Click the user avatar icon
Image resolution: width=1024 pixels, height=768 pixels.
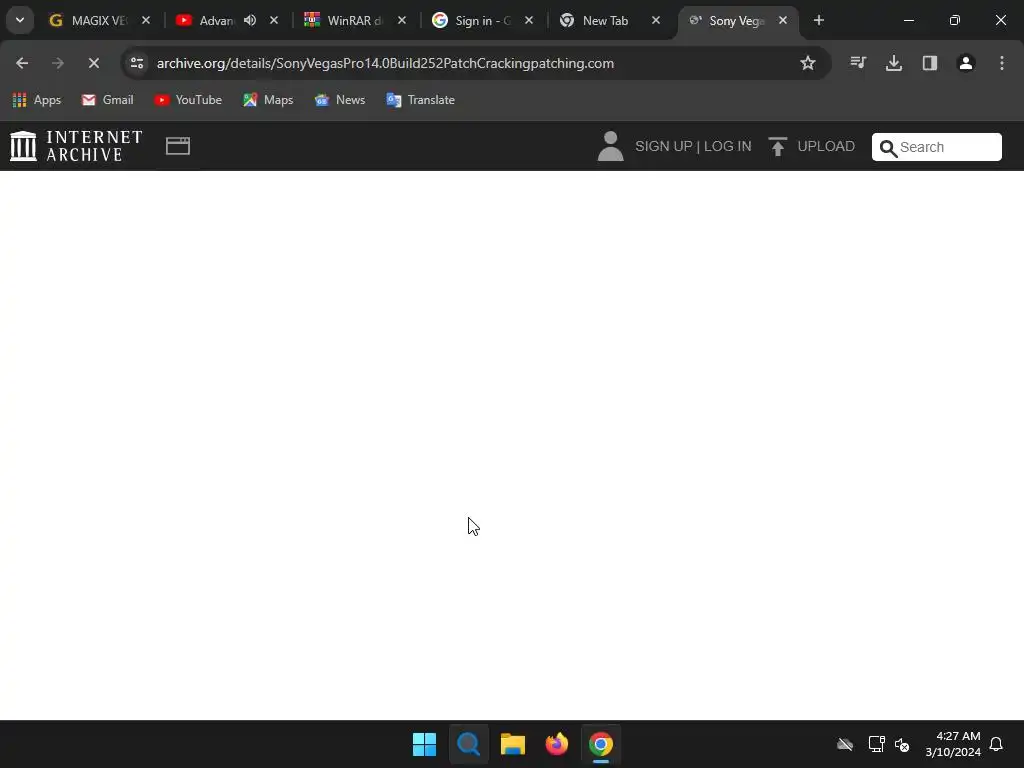tap(611, 146)
